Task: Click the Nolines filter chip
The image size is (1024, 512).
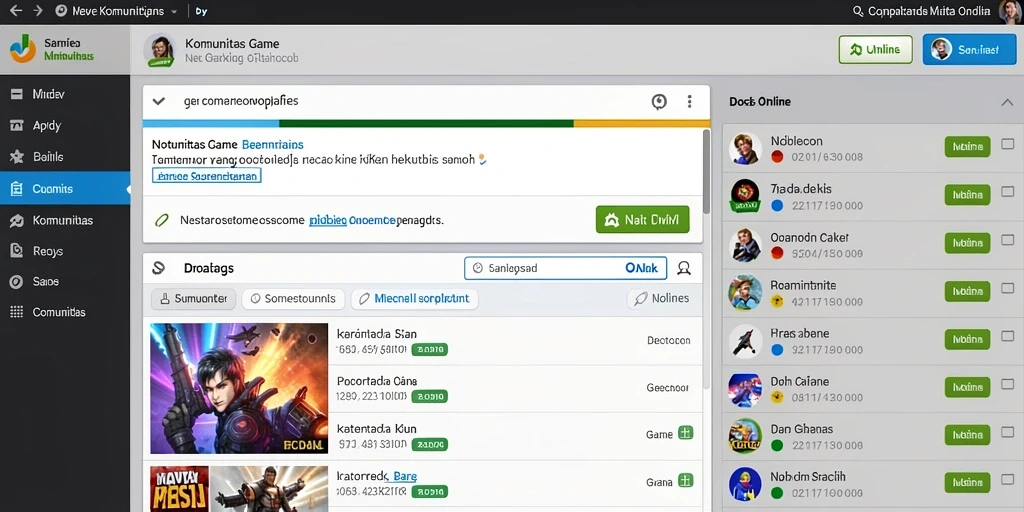Action: [662, 298]
